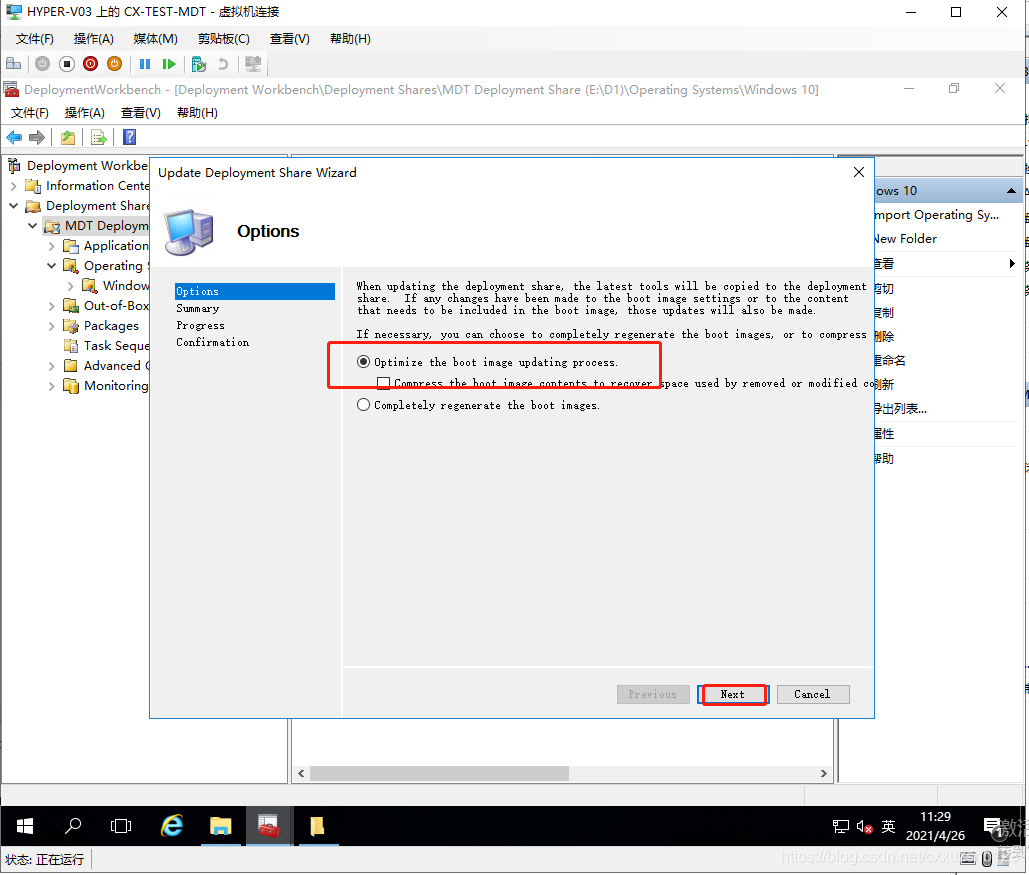Pause the virtual machine

coord(145,64)
